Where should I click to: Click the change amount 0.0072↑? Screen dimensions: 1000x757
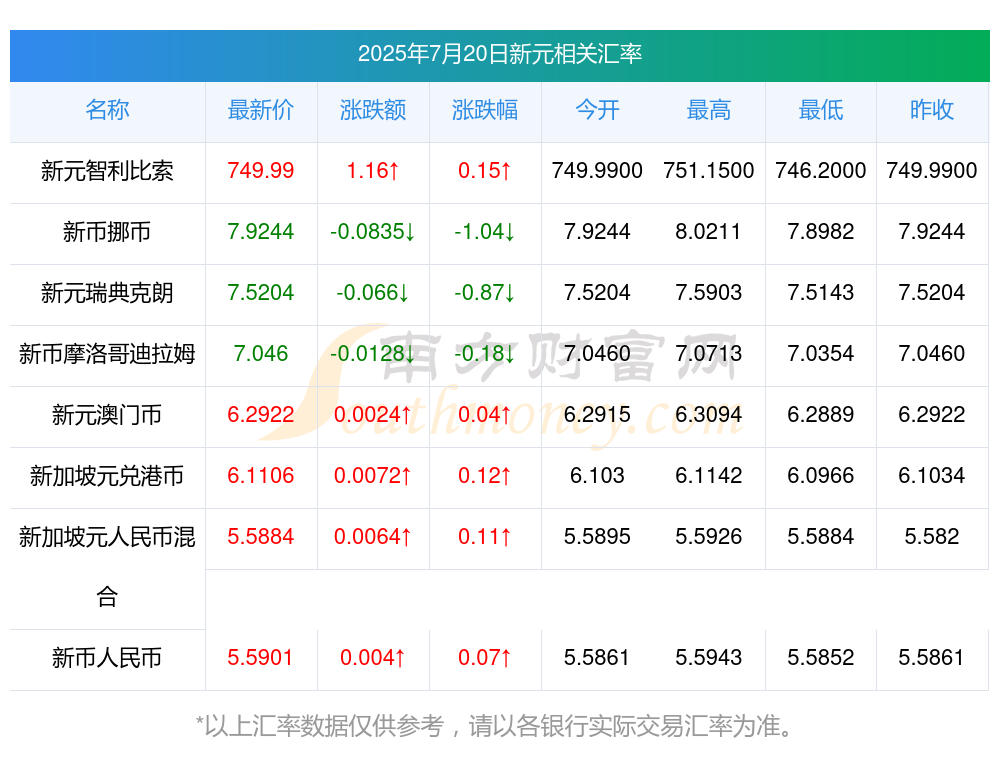373,476
